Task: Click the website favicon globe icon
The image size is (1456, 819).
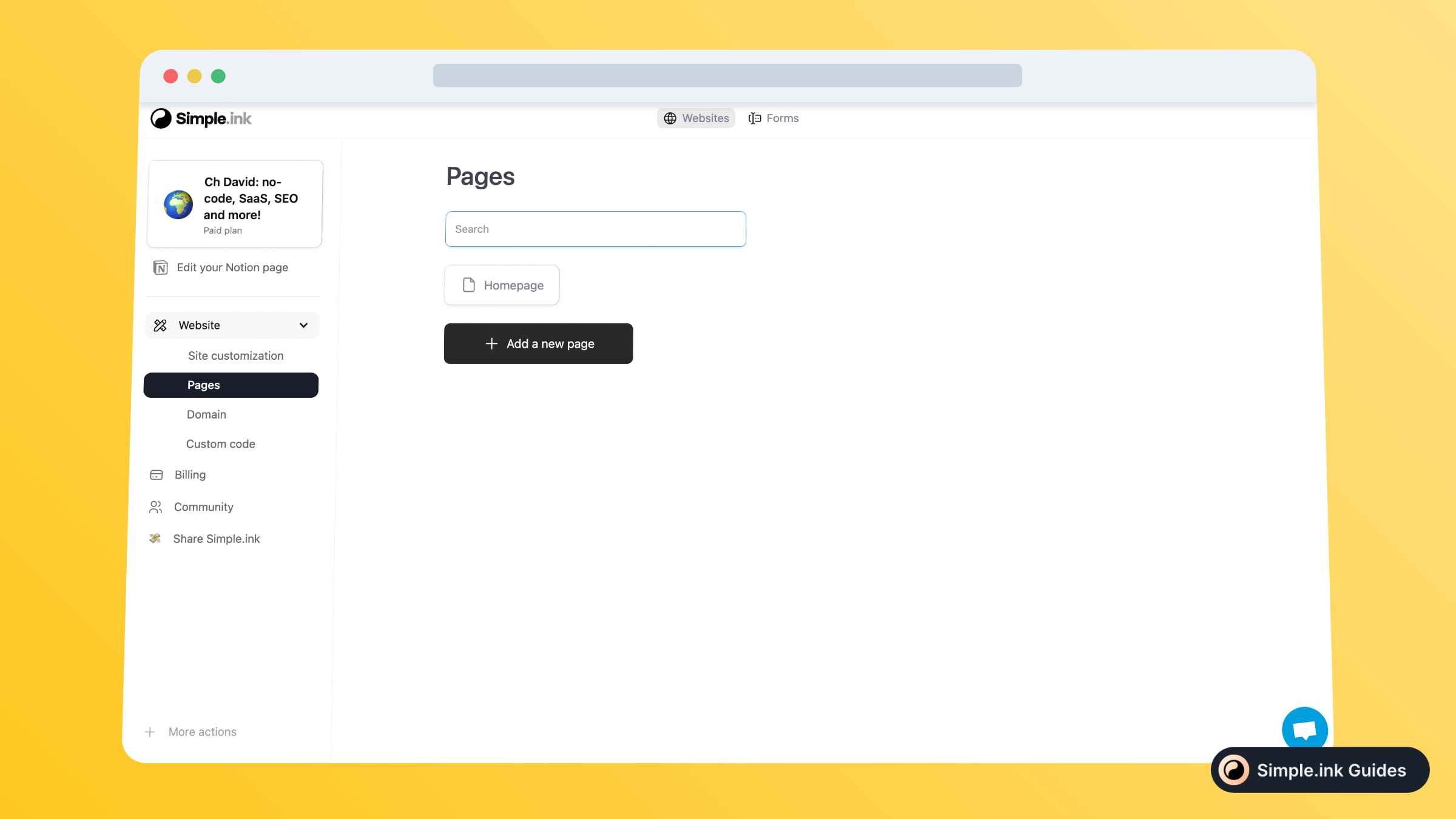Action: tap(179, 204)
